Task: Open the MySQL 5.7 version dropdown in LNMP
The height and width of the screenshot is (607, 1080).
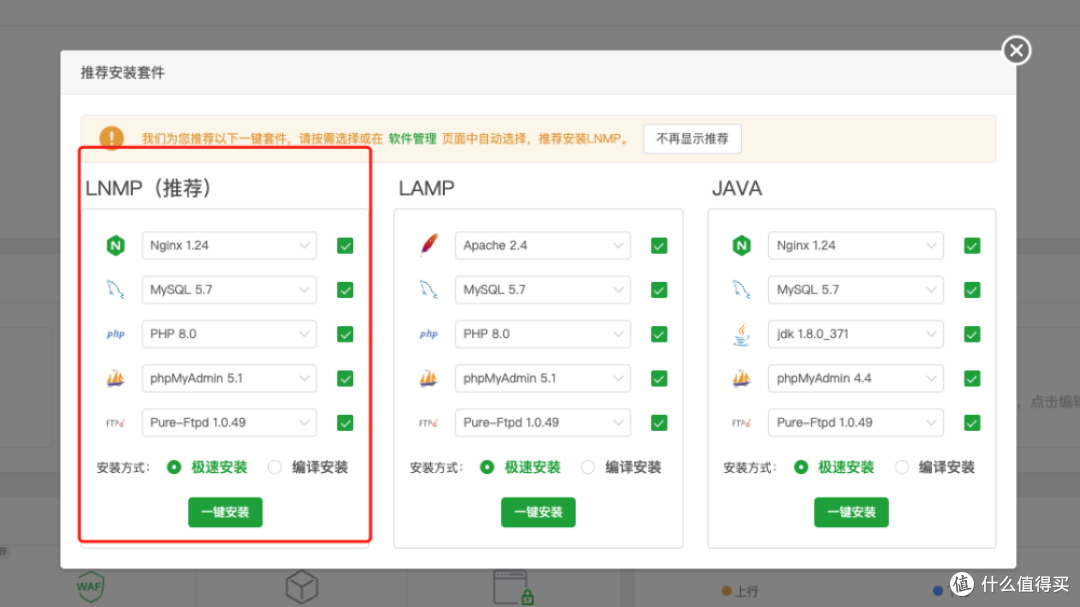Action: pyautogui.click(x=229, y=290)
